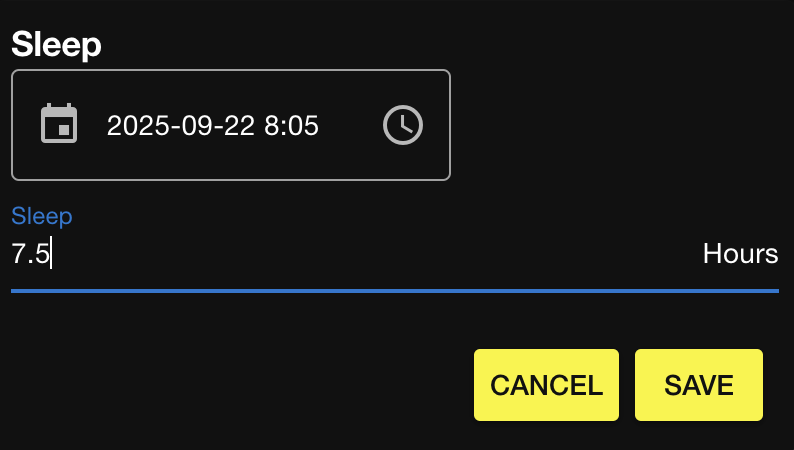
Task: Click the blue underline of Sleep field
Action: click(395, 290)
